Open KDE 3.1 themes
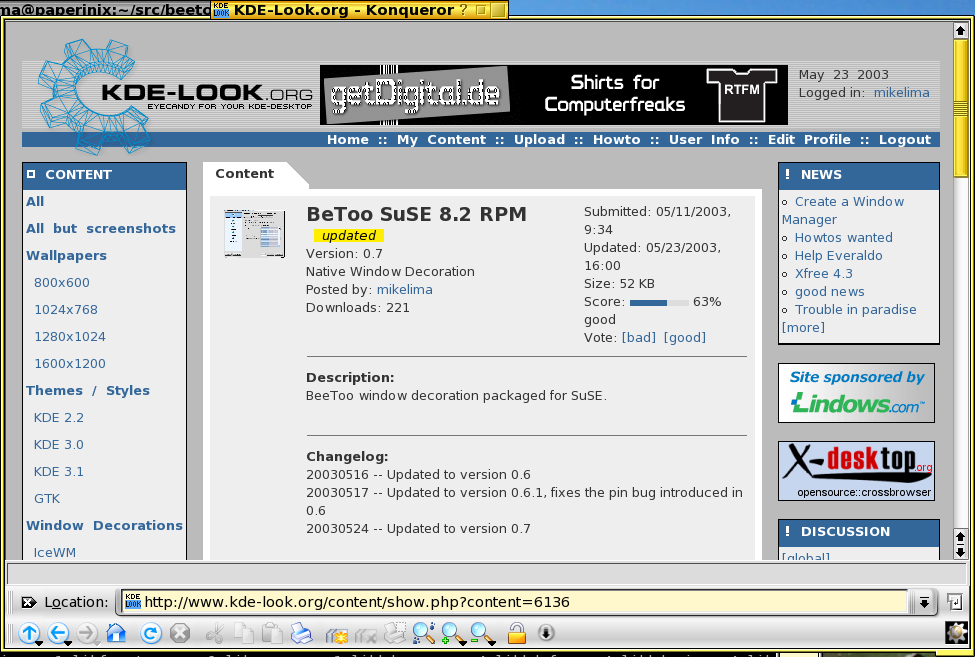The image size is (975, 657). tap(58, 472)
